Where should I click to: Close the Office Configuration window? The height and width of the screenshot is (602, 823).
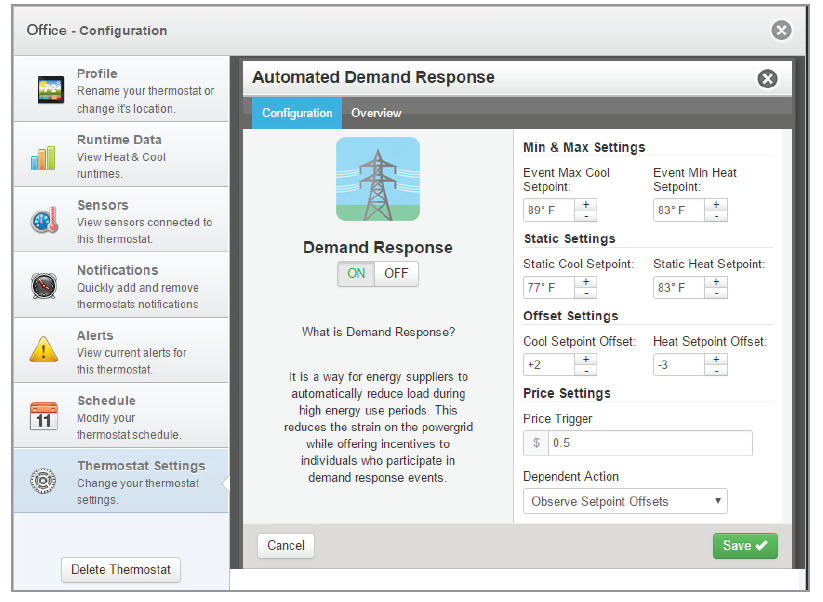(x=781, y=30)
